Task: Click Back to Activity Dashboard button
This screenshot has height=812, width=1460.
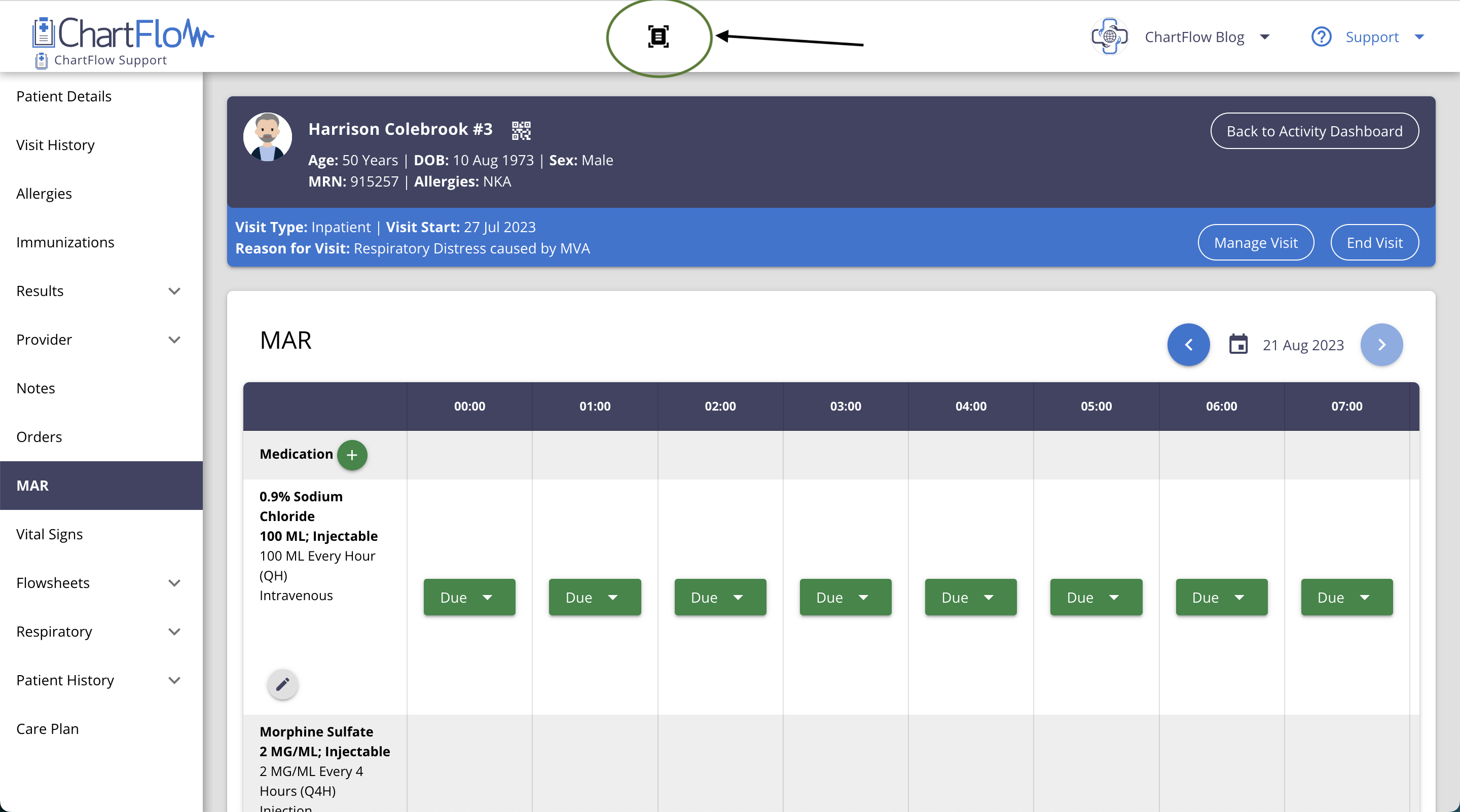Action: coord(1314,131)
